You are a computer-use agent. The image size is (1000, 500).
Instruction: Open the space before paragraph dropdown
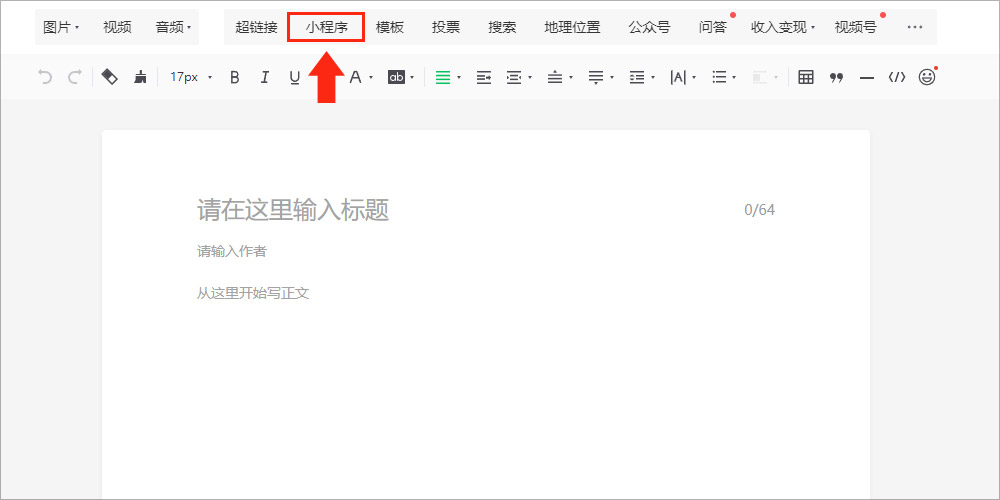pos(560,77)
